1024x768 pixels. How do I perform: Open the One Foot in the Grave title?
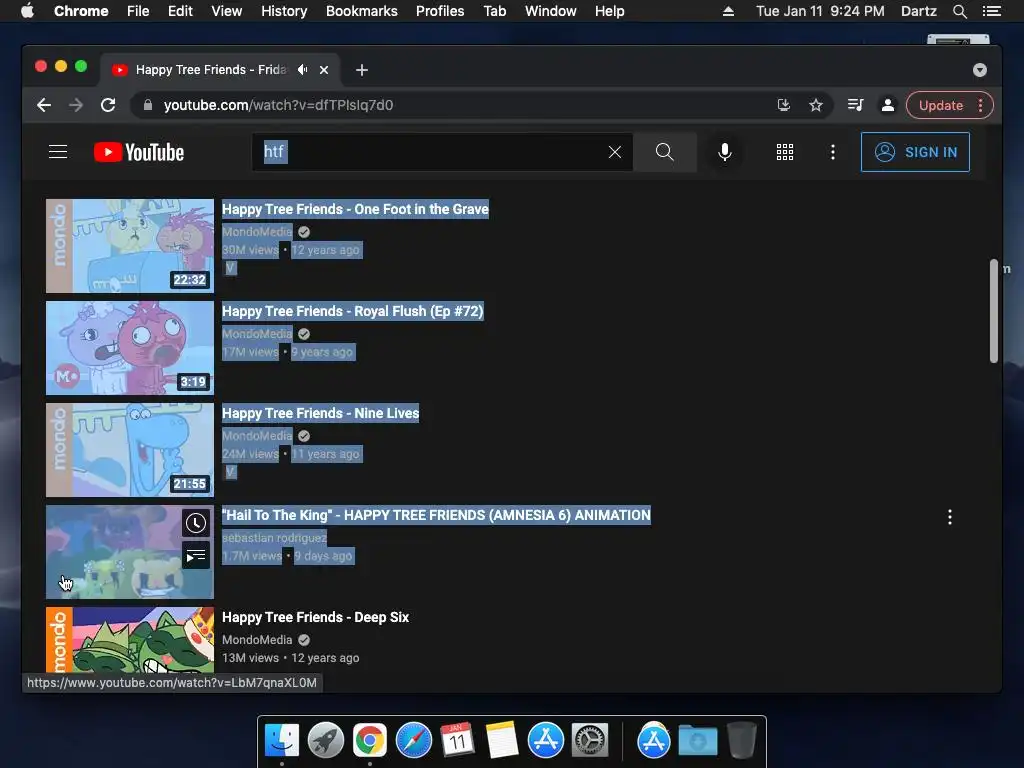tap(355, 209)
